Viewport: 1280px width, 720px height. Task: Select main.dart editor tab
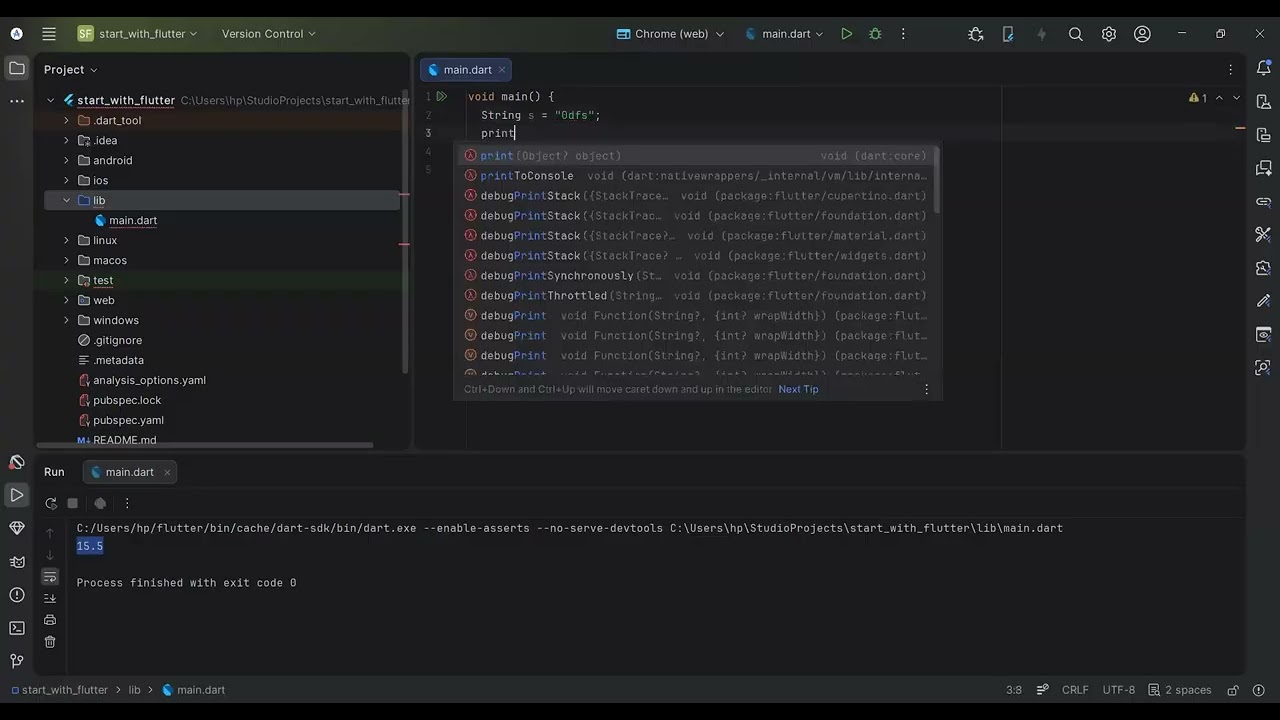(x=467, y=70)
